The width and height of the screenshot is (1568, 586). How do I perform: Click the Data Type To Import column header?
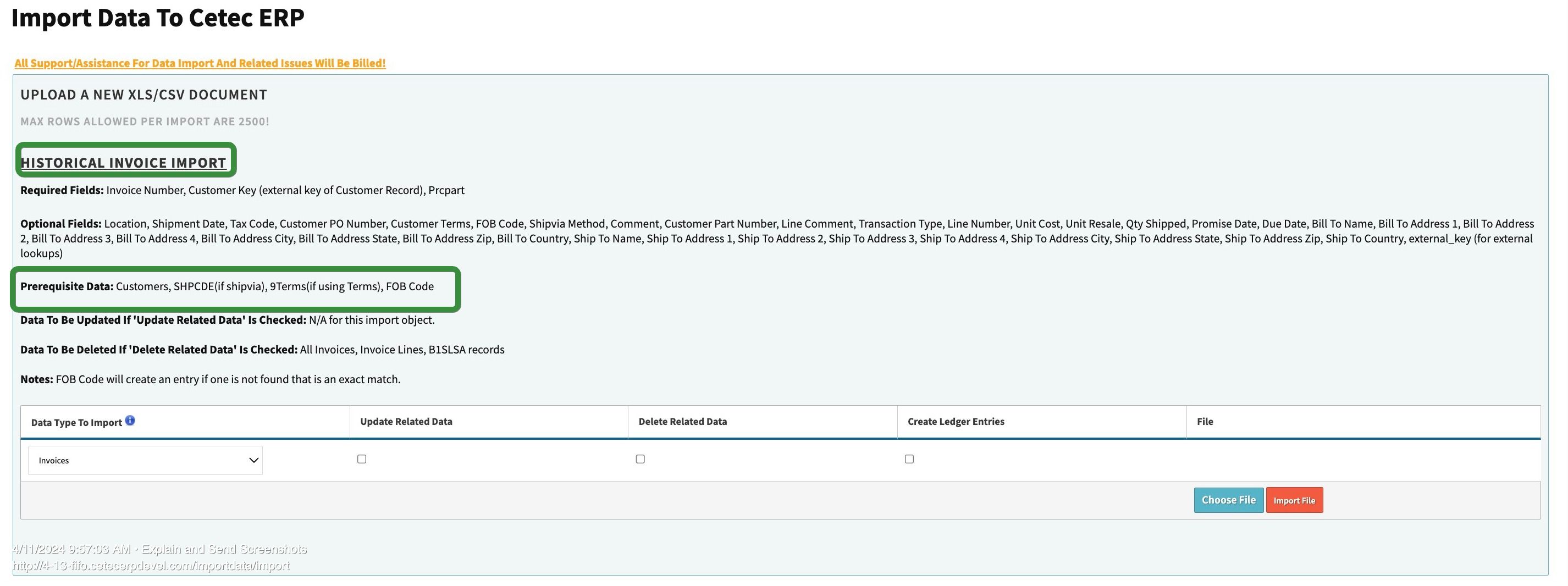76,422
